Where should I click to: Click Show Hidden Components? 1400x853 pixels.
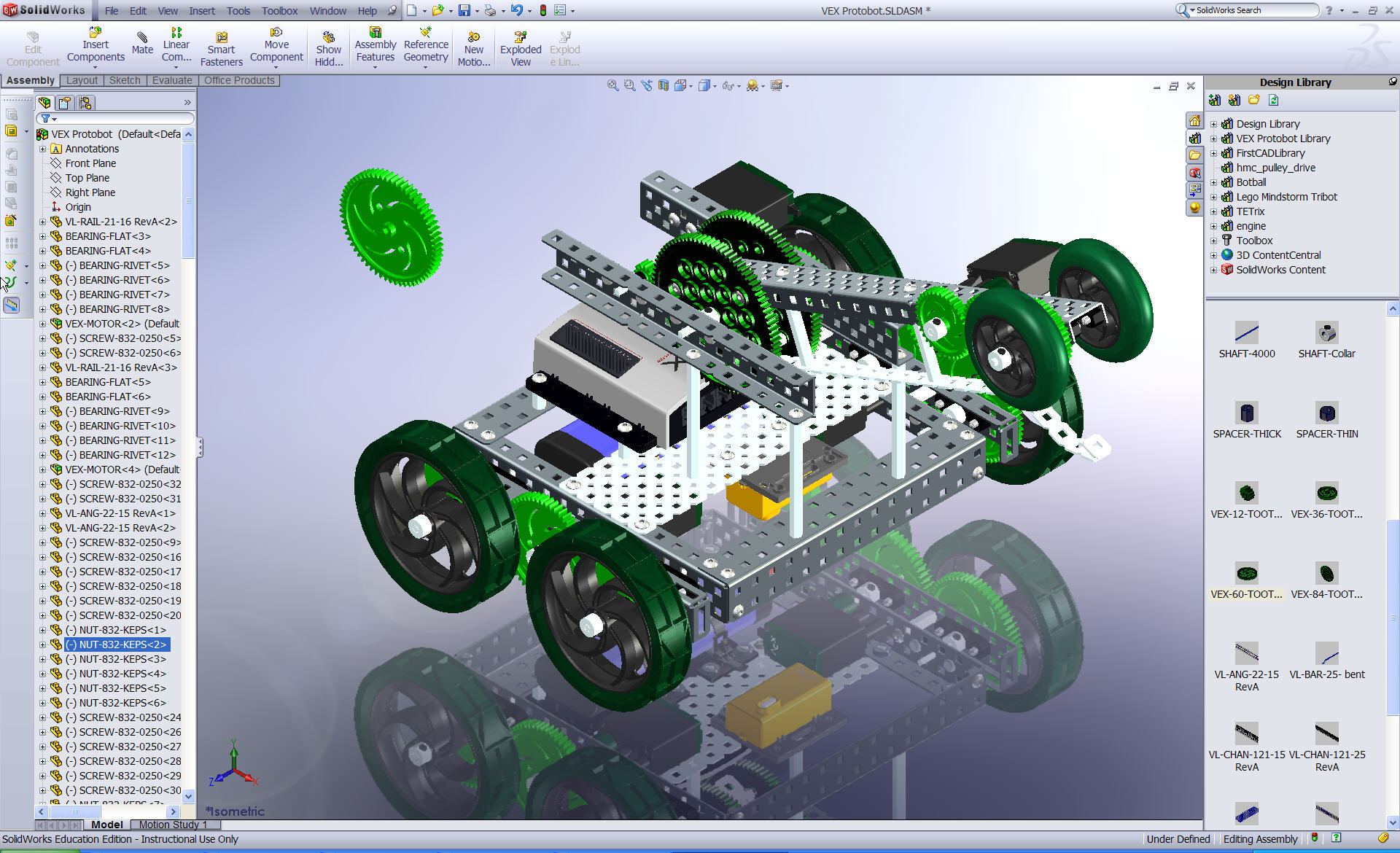tap(329, 48)
